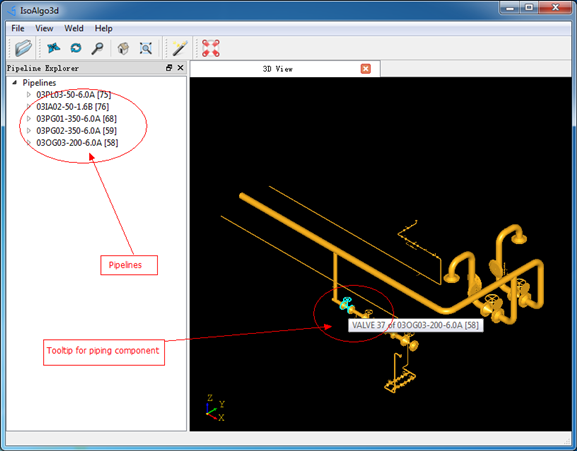Image resolution: width=577 pixels, height=451 pixels.
Task: Collapse the Pipelines root node
Action: [x=15, y=82]
